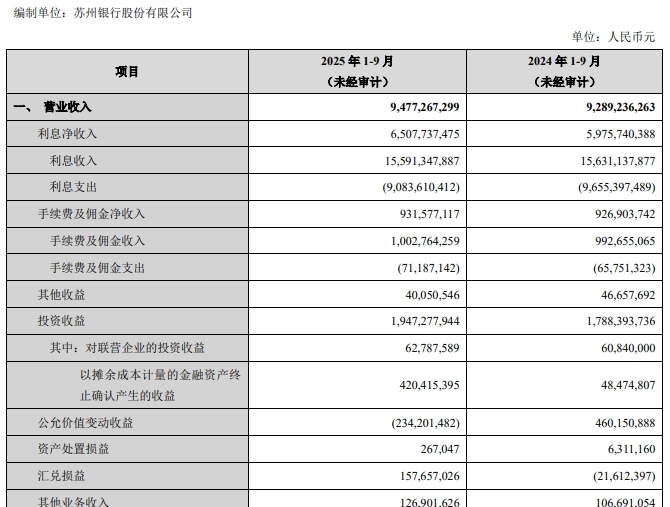Select the 其他收益 row label

pyautogui.click(x=61, y=295)
